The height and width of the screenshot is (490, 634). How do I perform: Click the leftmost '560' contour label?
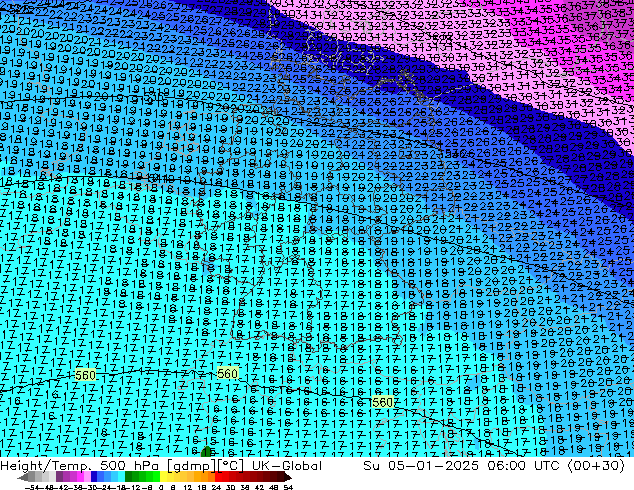pyautogui.click(x=85, y=375)
